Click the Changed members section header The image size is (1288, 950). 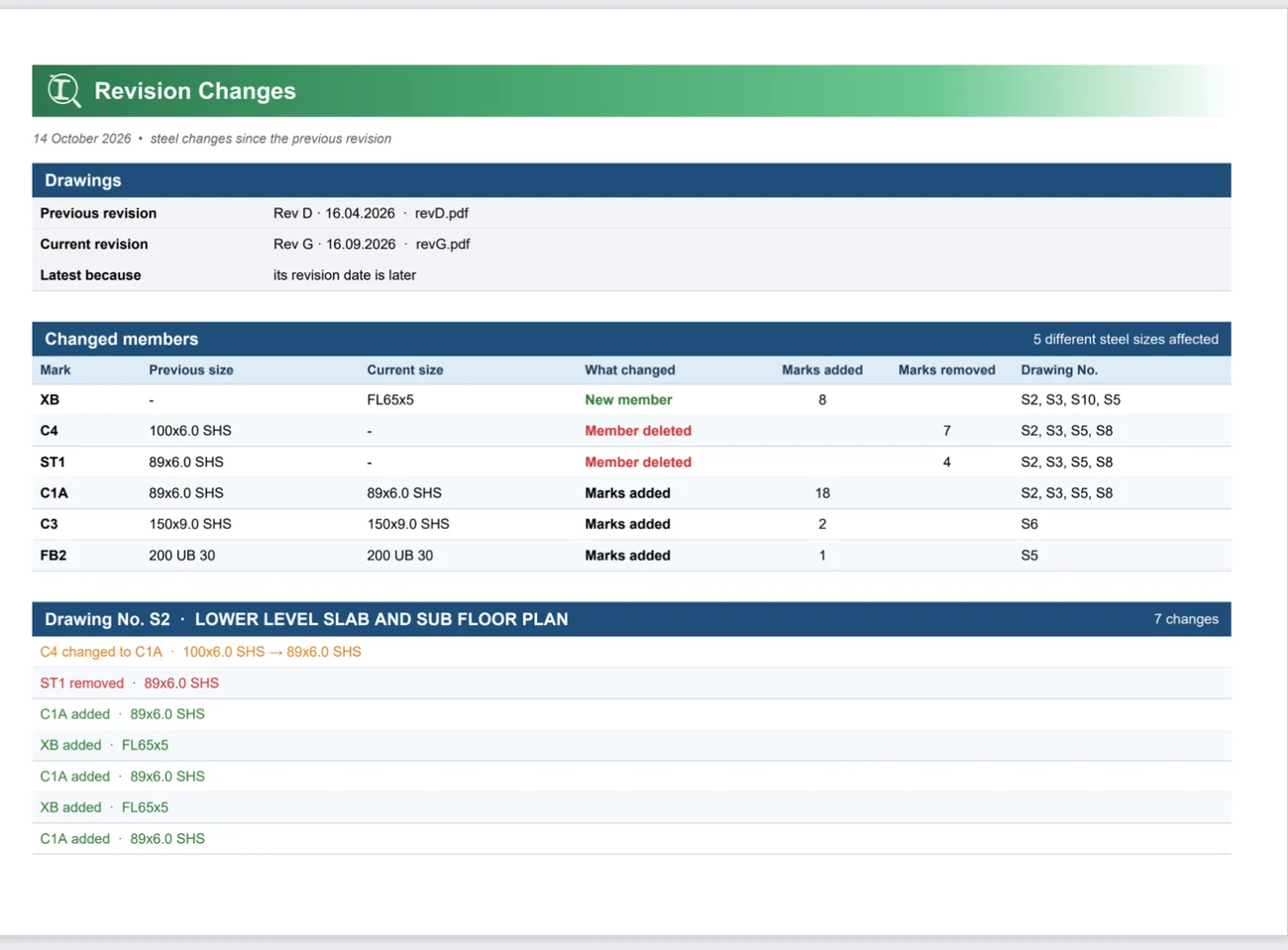pos(631,339)
